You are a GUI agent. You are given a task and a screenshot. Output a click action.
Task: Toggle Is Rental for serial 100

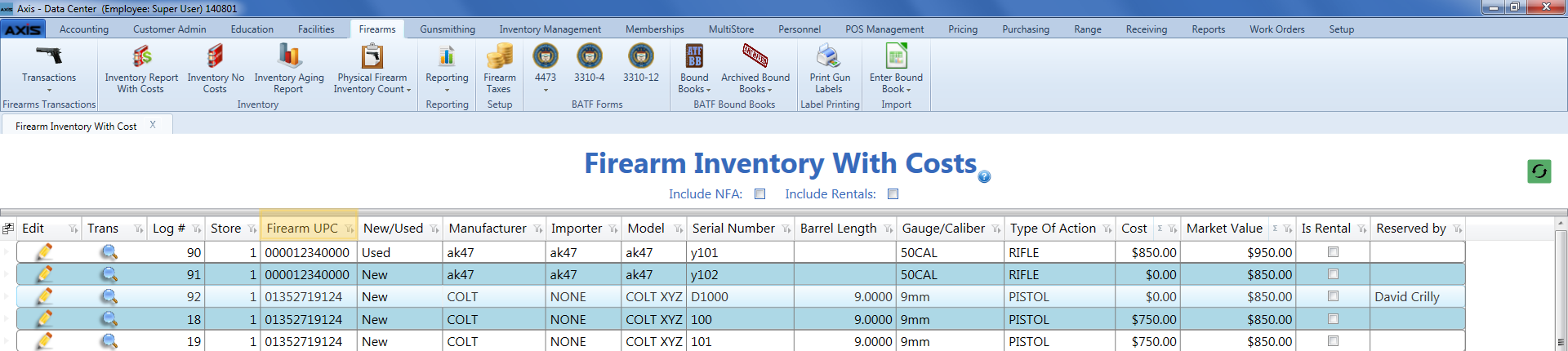(x=1333, y=319)
